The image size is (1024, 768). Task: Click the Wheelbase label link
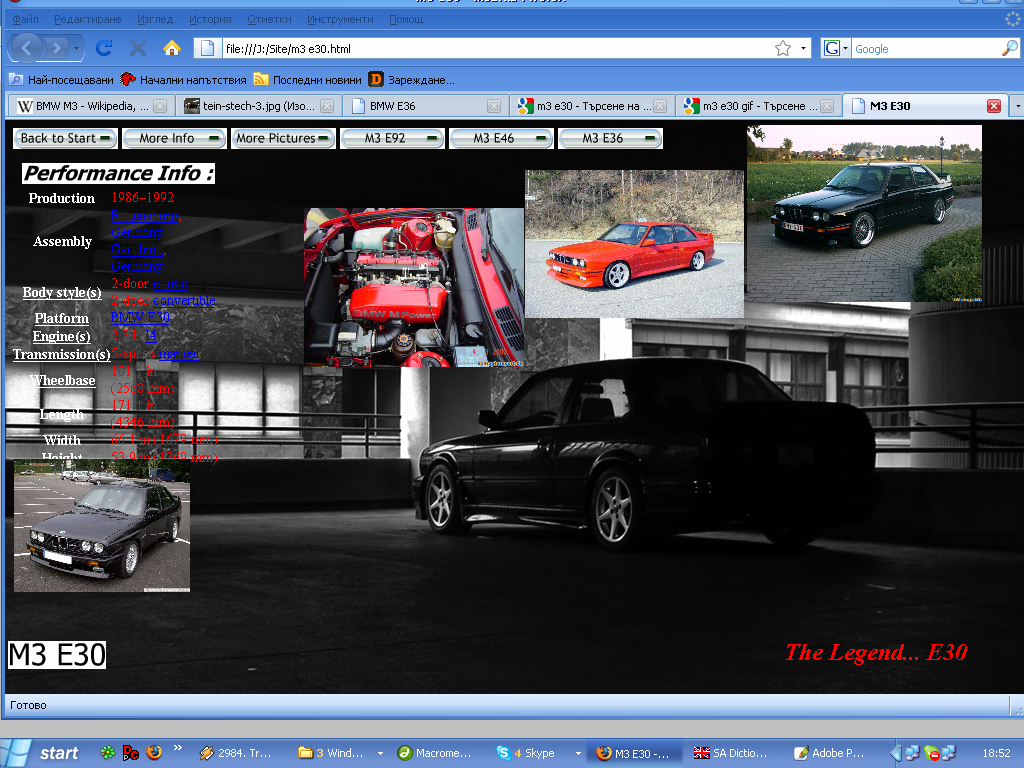[x=63, y=380]
